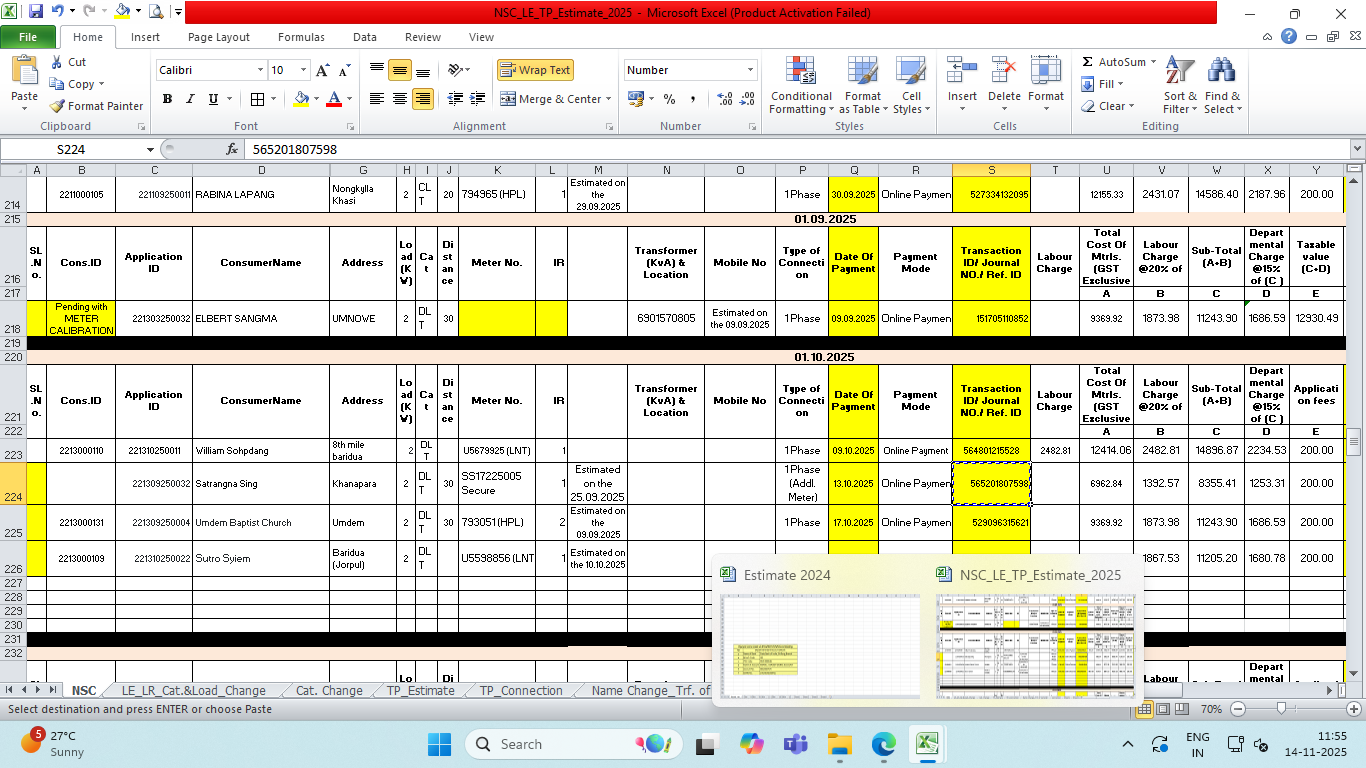
Task: Click the Find & Select binoculars icon
Action: [x=1221, y=71]
